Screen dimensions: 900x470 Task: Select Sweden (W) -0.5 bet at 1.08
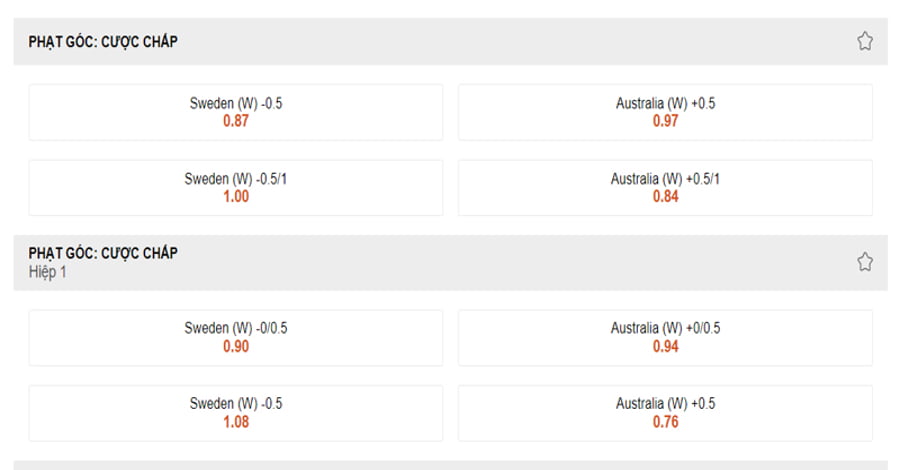(236, 413)
